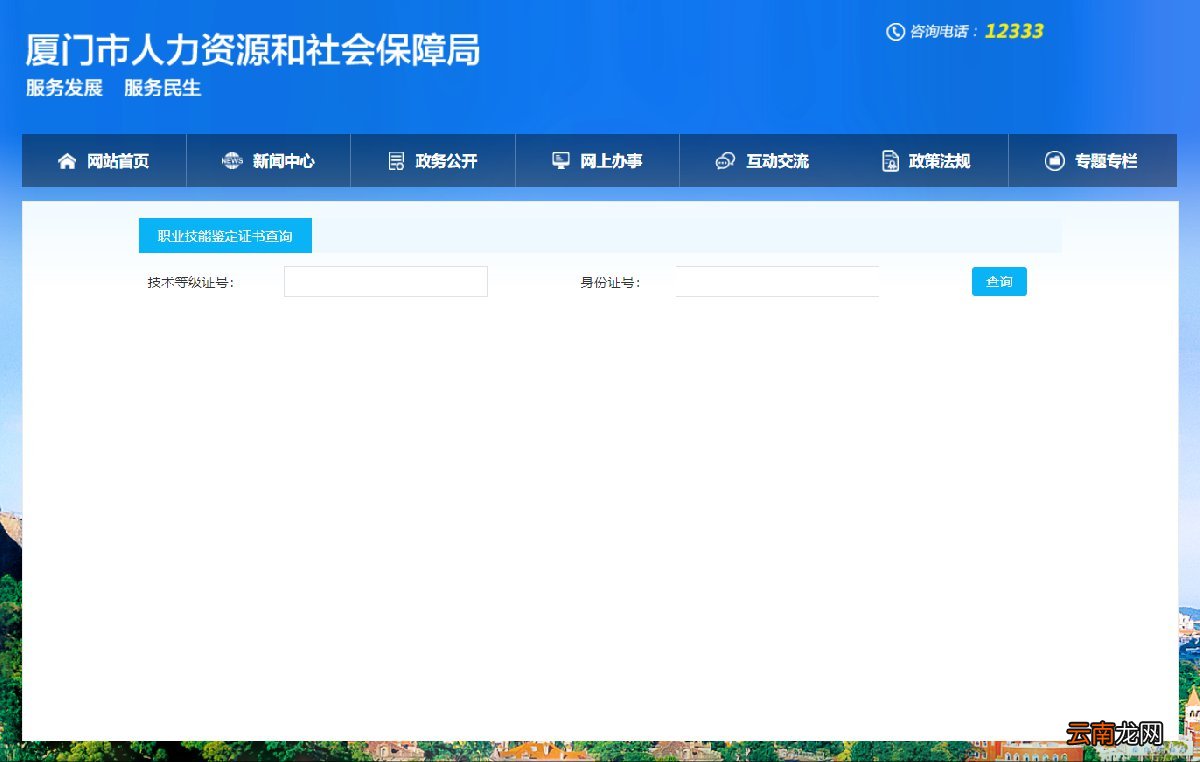Click the 身份证号 label text
Viewport: 1200px width, 762px height.
(x=610, y=283)
